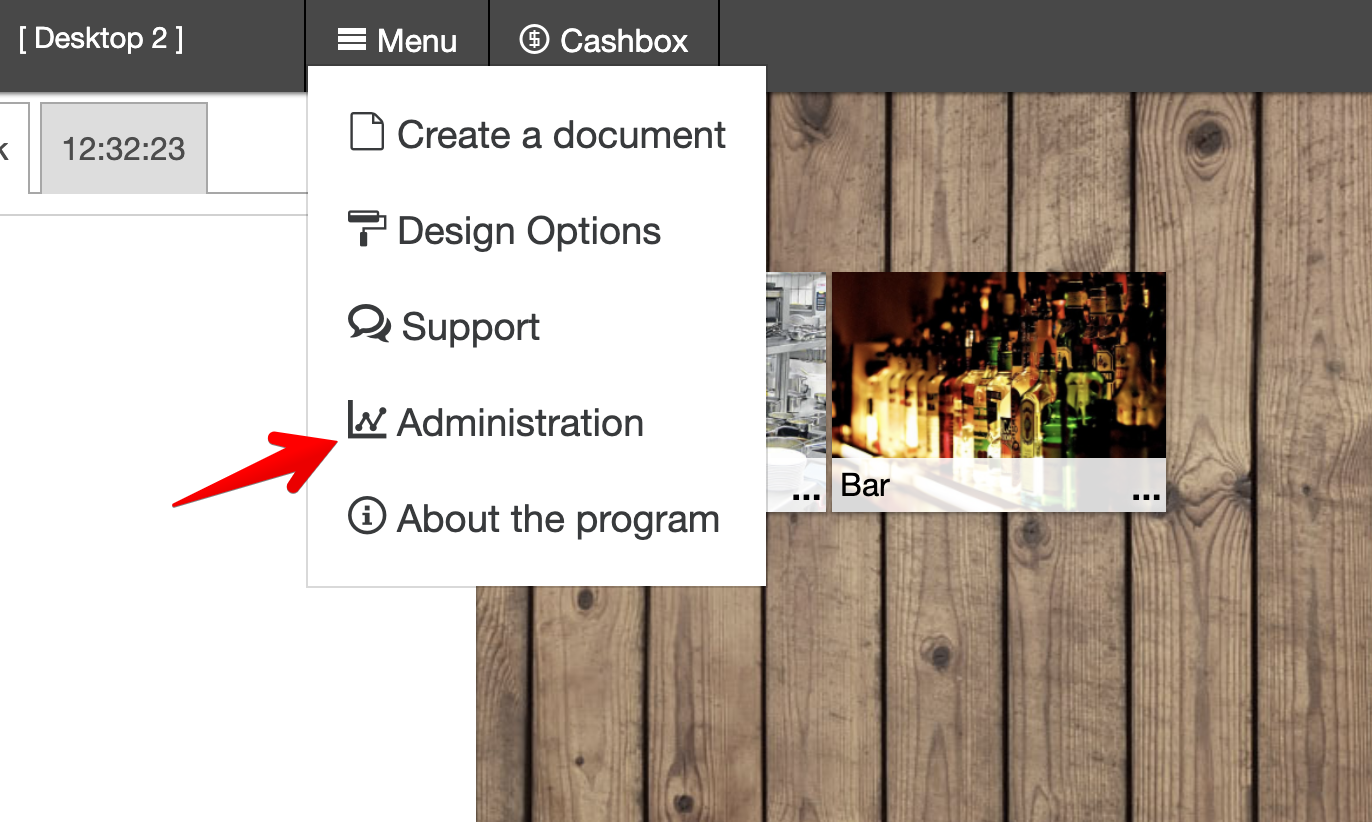Viewport: 1372px width, 822px height.
Task: Open "Design Options" from the menu
Action: click(529, 231)
